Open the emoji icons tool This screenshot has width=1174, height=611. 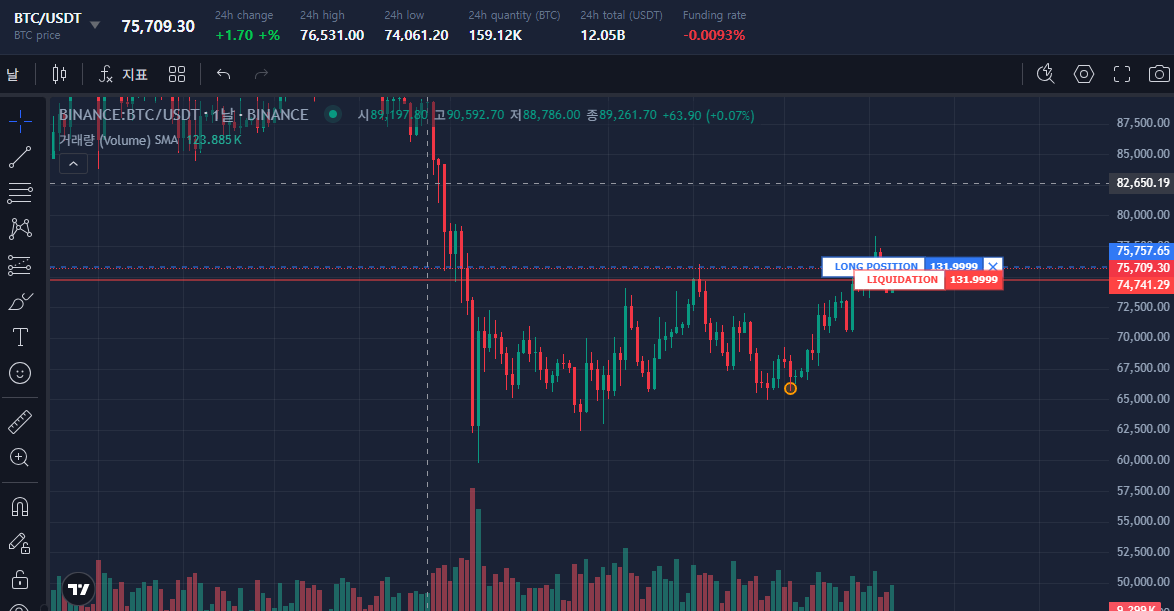pyautogui.click(x=20, y=373)
